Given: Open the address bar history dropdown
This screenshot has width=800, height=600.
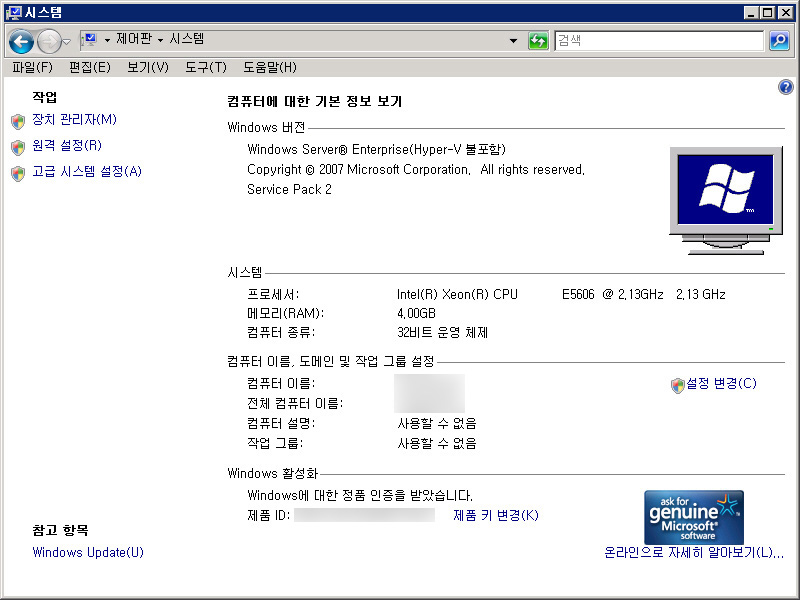Looking at the screenshot, I should [x=513, y=40].
